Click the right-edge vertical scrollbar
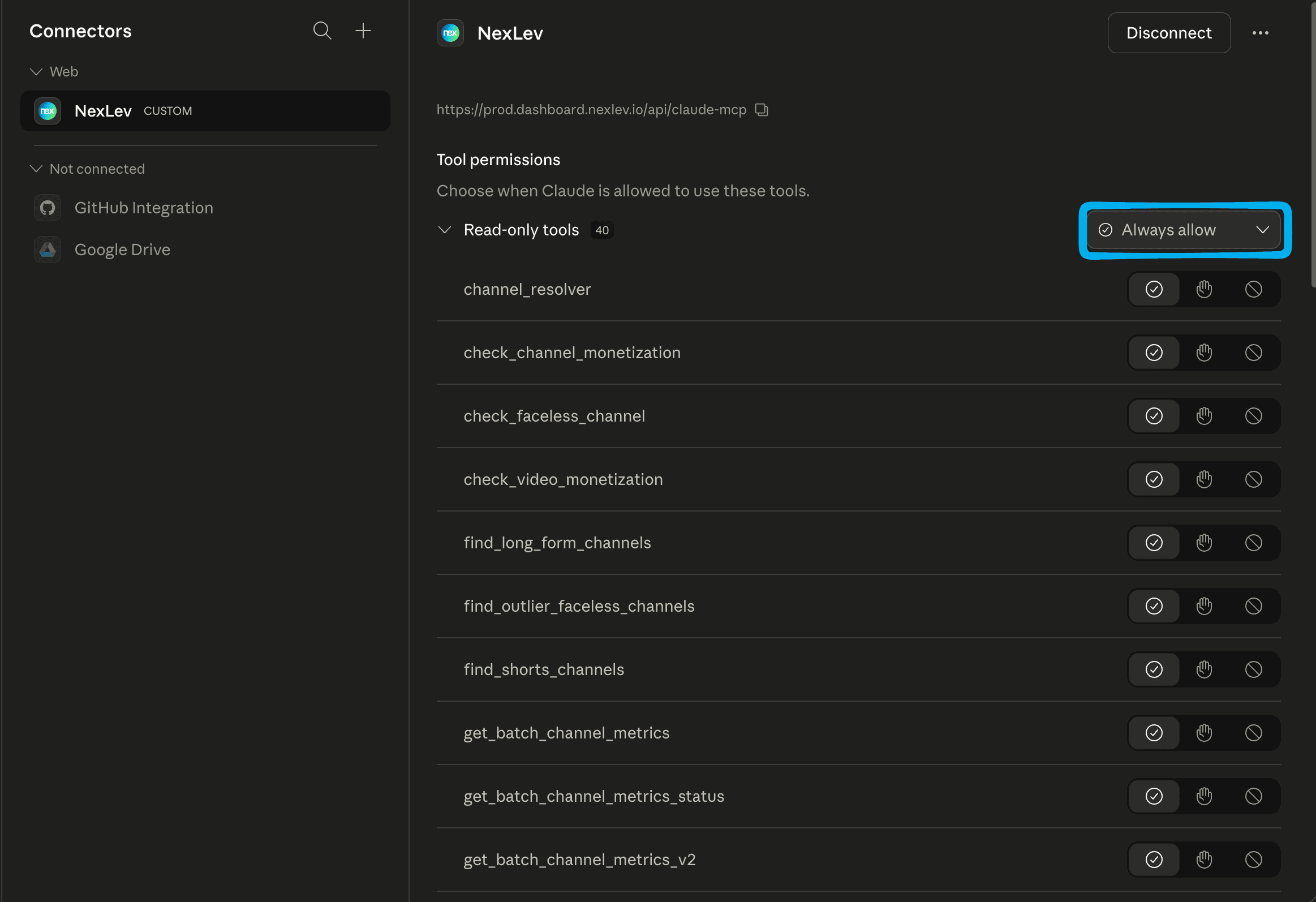1316x902 pixels. [x=1313, y=144]
